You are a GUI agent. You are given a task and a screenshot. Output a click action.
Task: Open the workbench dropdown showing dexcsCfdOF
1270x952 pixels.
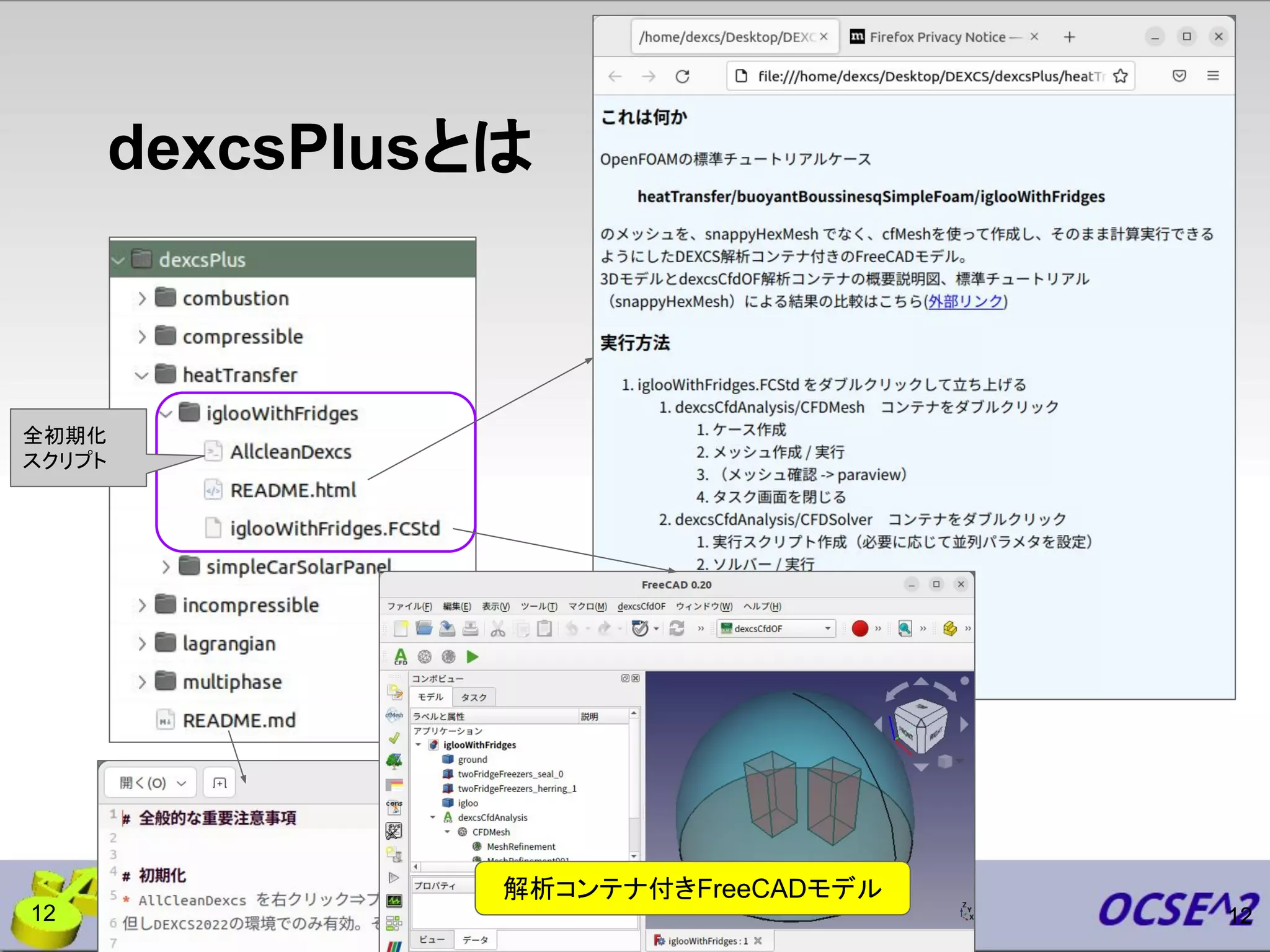point(776,628)
